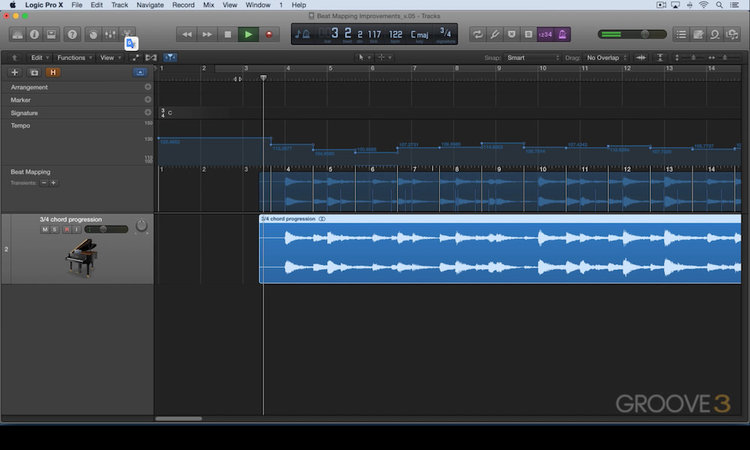
Task: Stop playback
Action: point(228,34)
